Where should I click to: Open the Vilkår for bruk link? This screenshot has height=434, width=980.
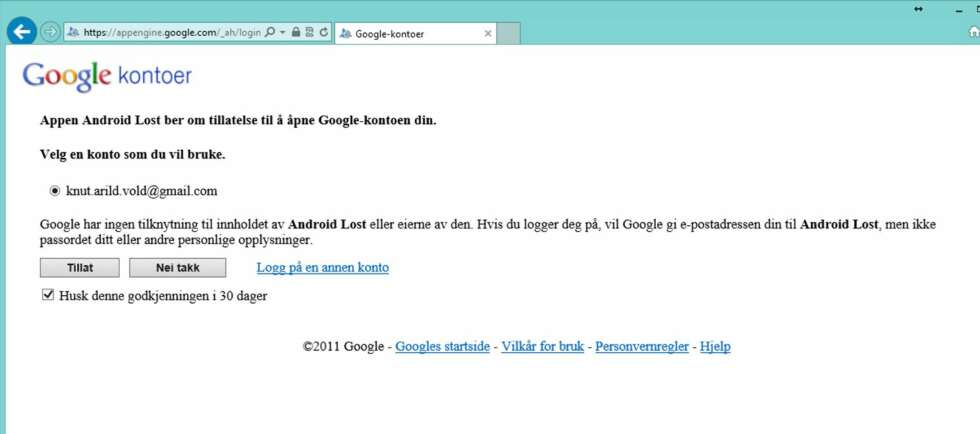tap(542, 346)
